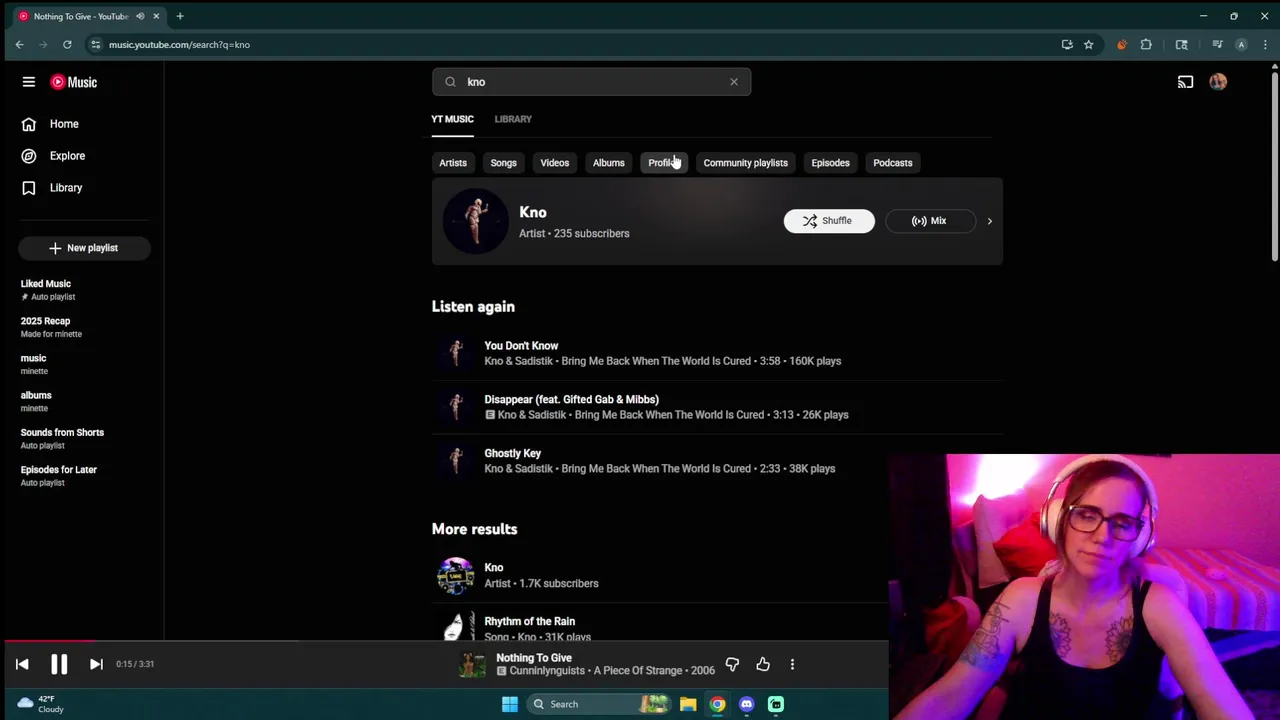Screen dimensions: 1280x720
Task: Open Windows Start menu
Action: [510, 704]
